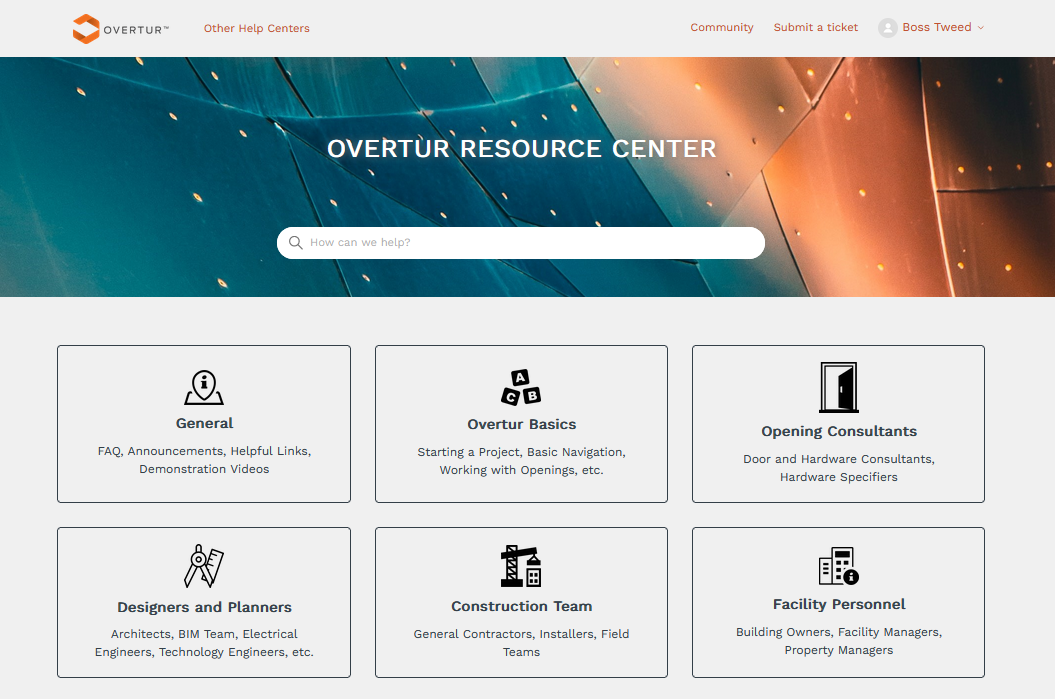Screen dimensions: 1055x699
Task: Click the 'Architects, BIM Team, Electrical' description
Action: (205, 642)
